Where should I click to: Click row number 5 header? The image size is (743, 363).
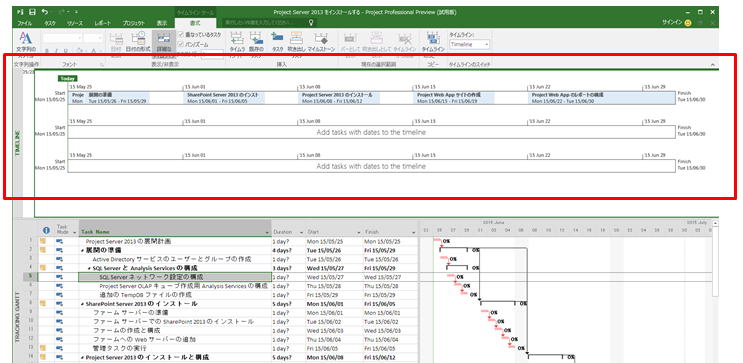coord(31,277)
